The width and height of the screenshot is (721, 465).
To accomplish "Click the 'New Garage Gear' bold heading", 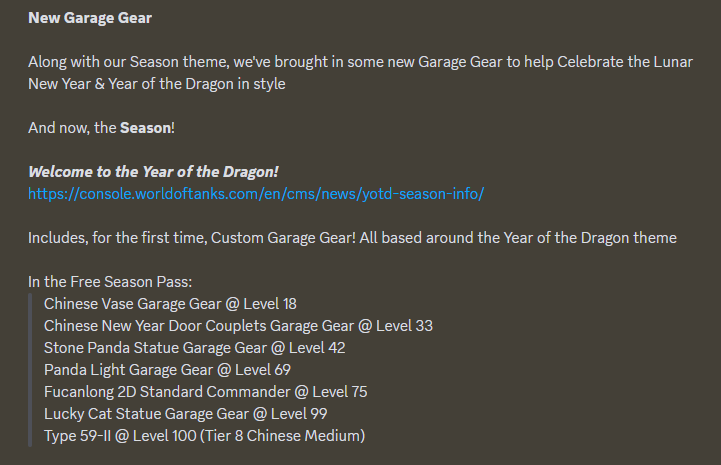I will pos(90,18).
